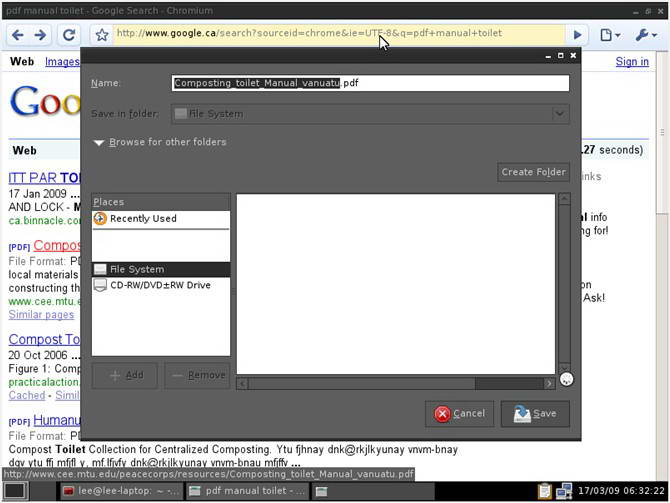The height and width of the screenshot is (503, 670).
Task: Click the Go arrow beside the address bar
Action: coord(577,34)
